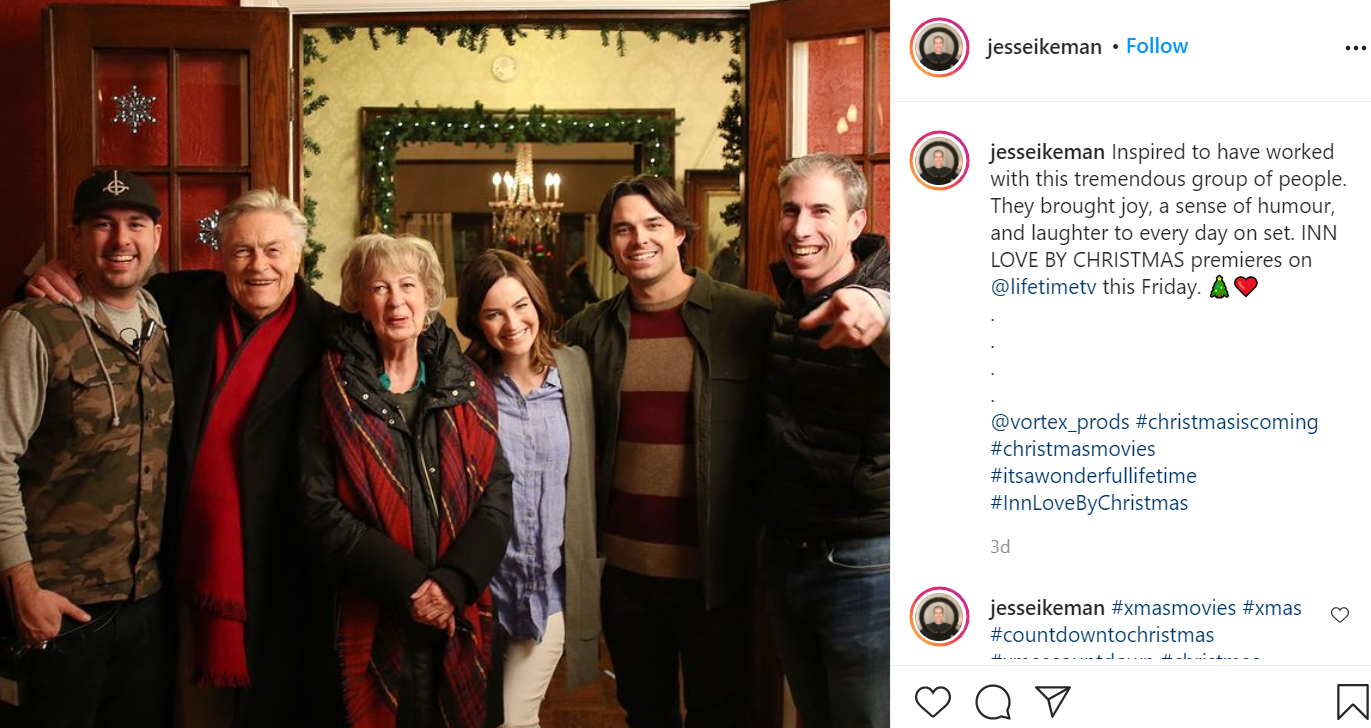Image resolution: width=1371 pixels, height=728 pixels.
Task: Like the post with the heart icon
Action: click(932, 702)
